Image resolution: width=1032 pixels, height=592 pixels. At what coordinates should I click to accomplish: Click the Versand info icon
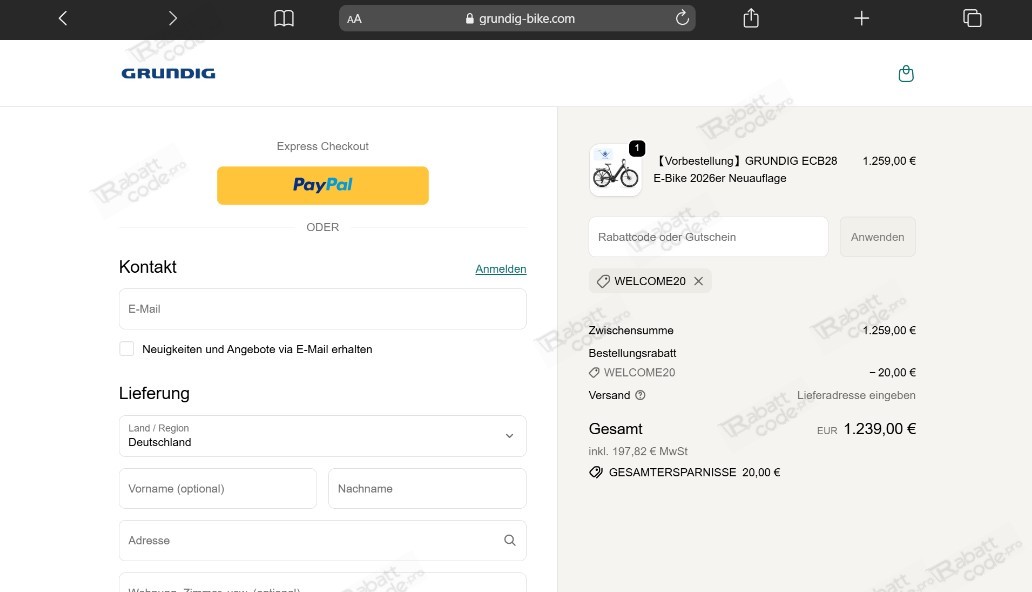(639, 395)
